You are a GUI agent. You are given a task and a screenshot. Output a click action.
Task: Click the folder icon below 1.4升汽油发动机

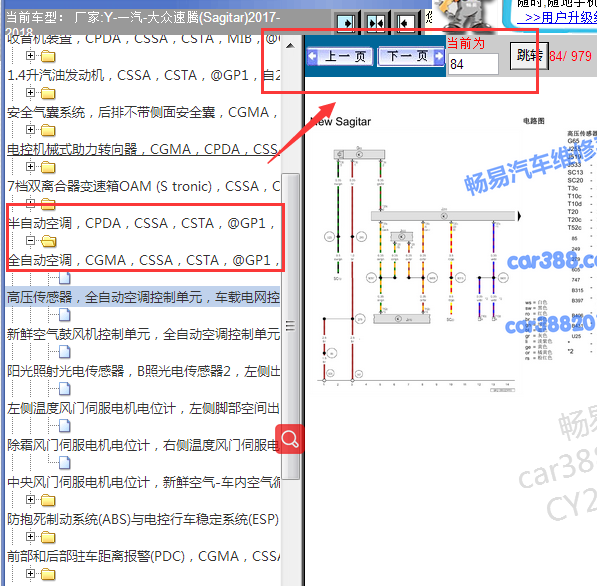point(48,93)
